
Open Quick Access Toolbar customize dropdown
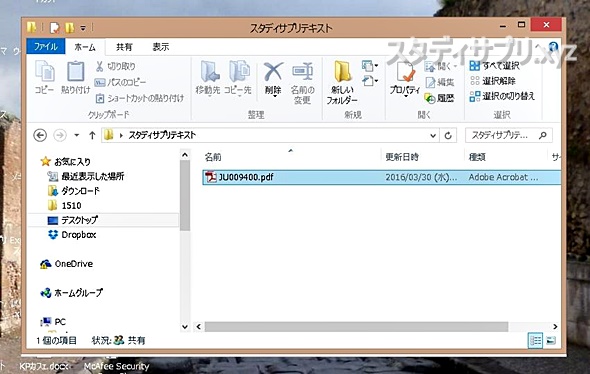click(x=83, y=28)
